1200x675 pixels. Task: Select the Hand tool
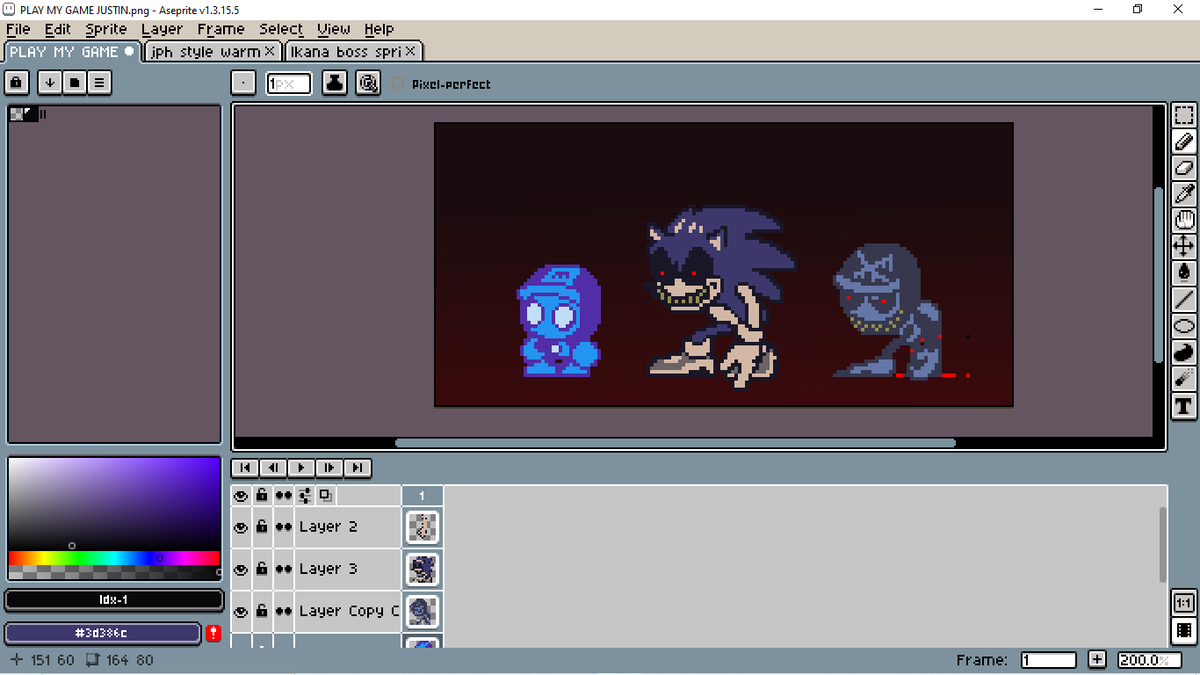tap(1183, 220)
